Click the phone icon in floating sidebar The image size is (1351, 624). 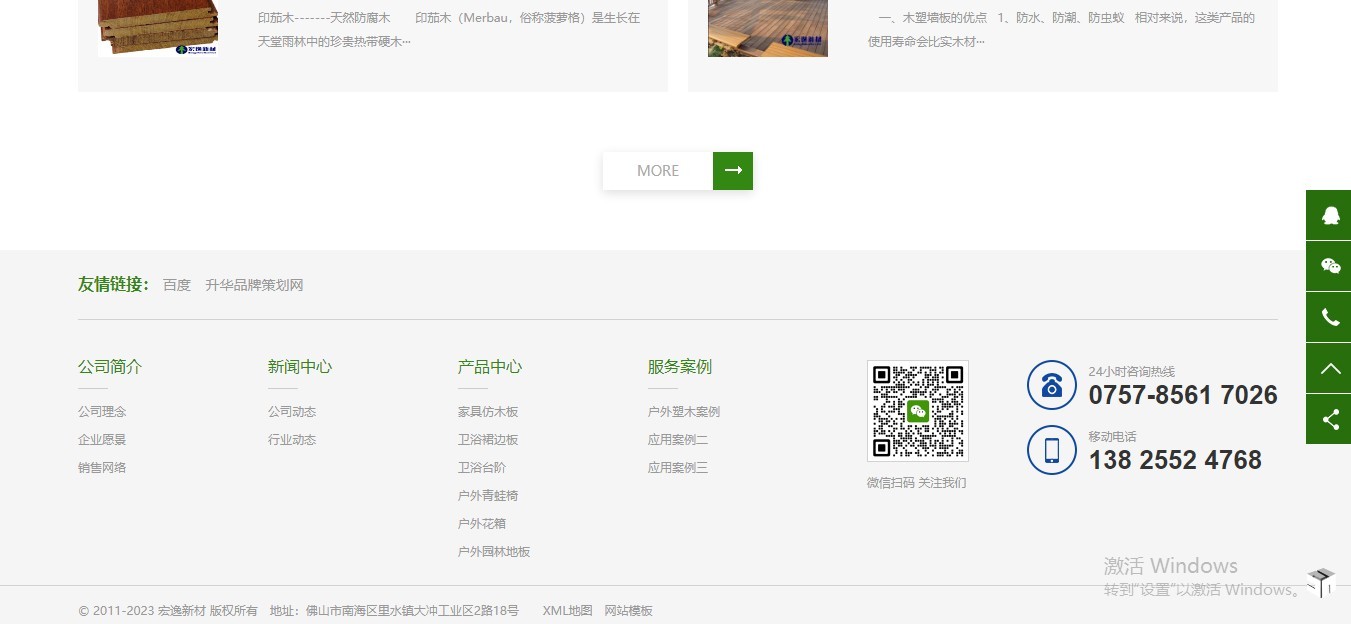(x=1329, y=317)
